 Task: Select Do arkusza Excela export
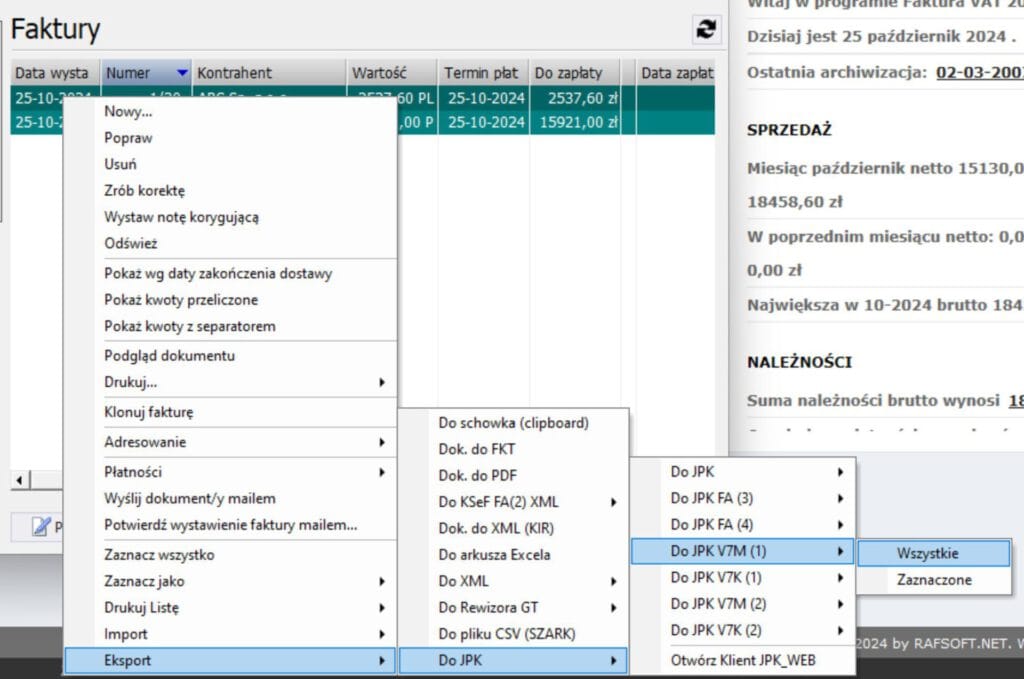coord(494,555)
